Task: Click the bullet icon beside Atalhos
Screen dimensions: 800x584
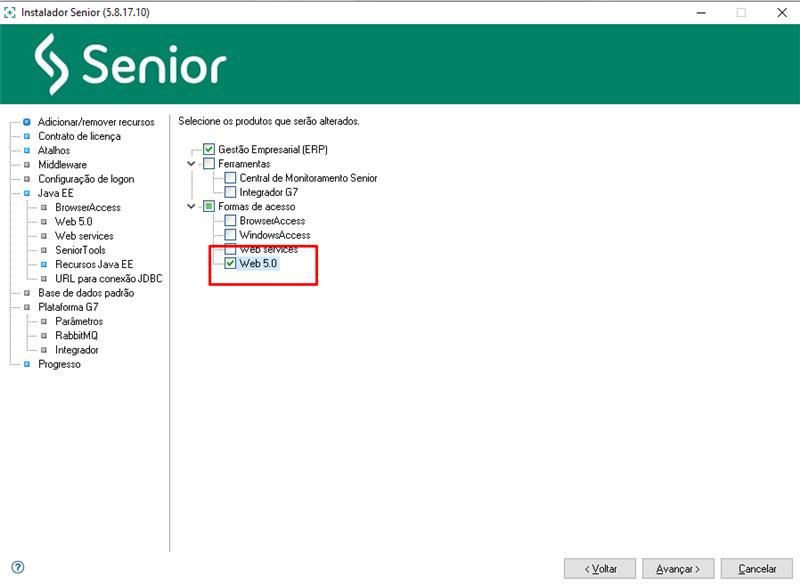Action: click(27, 150)
